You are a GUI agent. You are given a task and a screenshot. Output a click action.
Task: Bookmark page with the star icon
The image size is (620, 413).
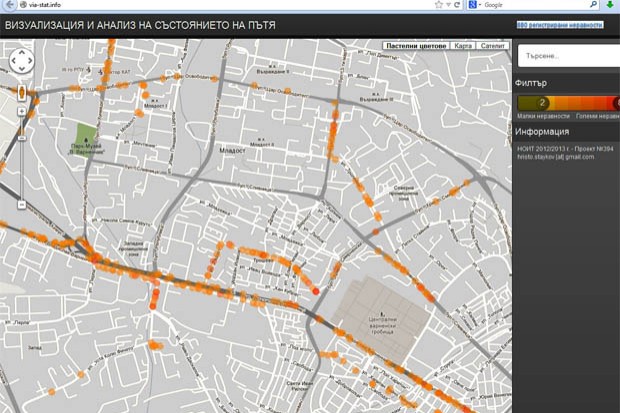click(439, 5)
